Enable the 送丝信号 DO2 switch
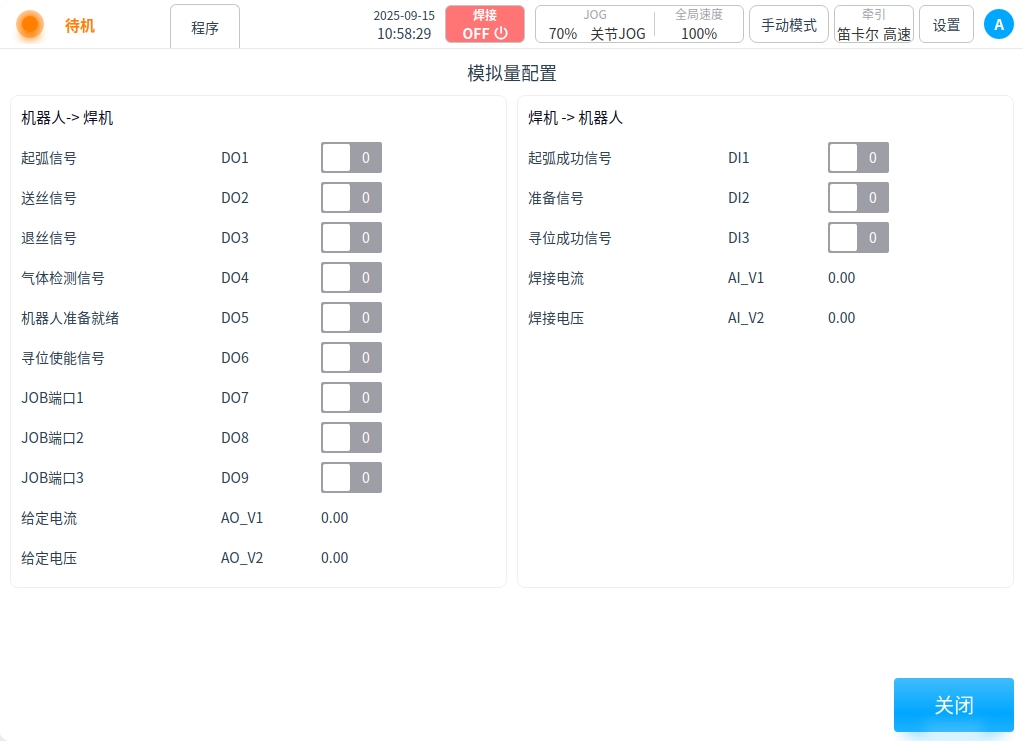 pos(351,198)
